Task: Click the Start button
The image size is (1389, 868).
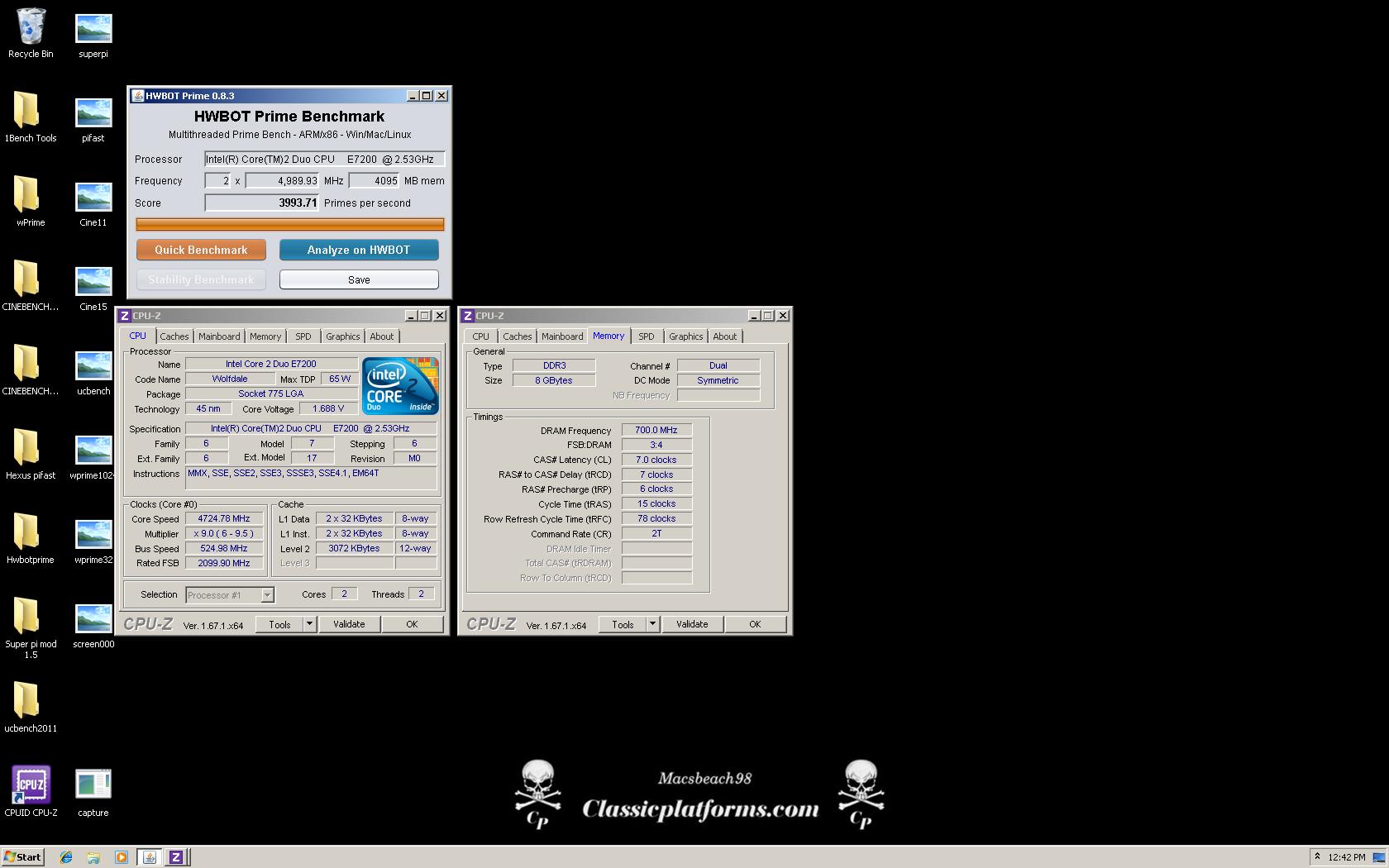Action: (x=23, y=857)
